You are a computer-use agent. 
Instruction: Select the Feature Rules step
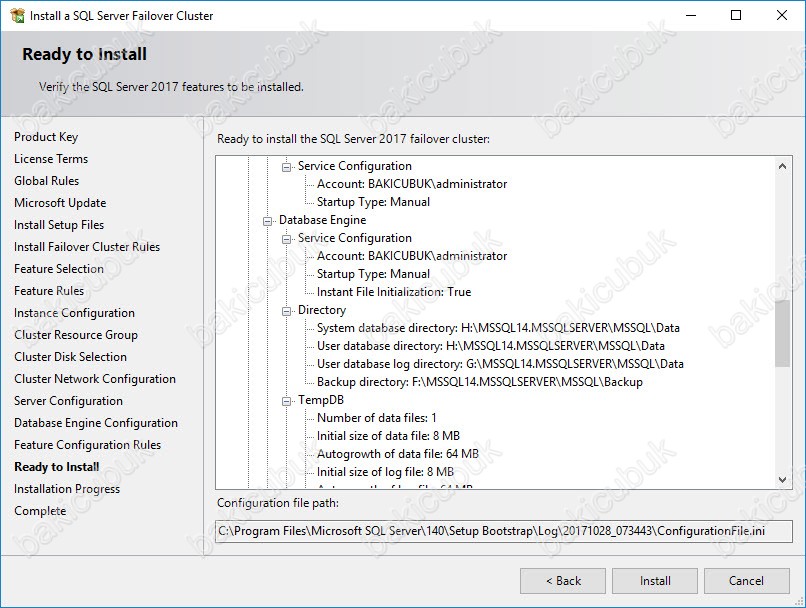coord(49,291)
